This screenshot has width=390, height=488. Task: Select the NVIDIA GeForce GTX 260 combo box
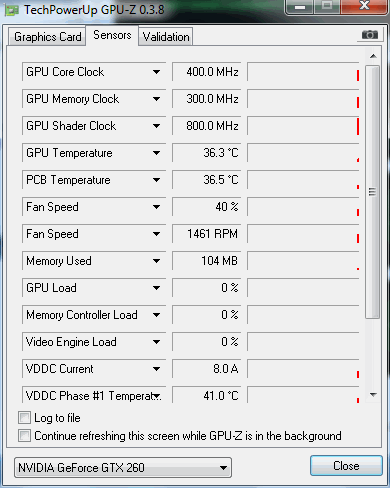[123, 468]
